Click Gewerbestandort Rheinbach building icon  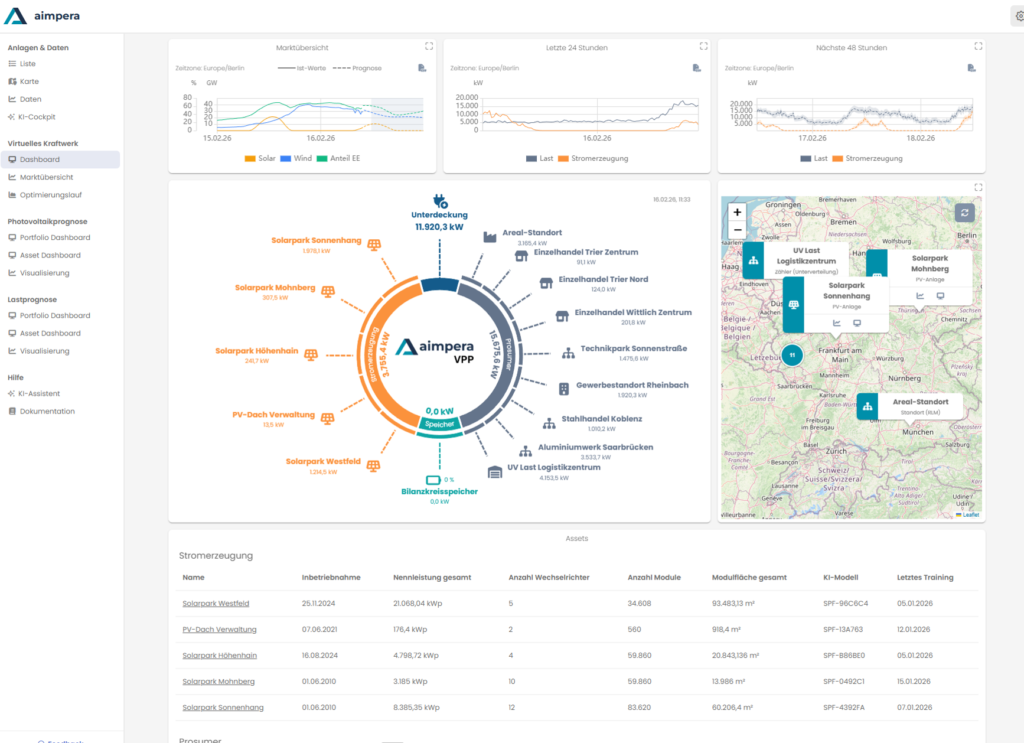(x=564, y=389)
